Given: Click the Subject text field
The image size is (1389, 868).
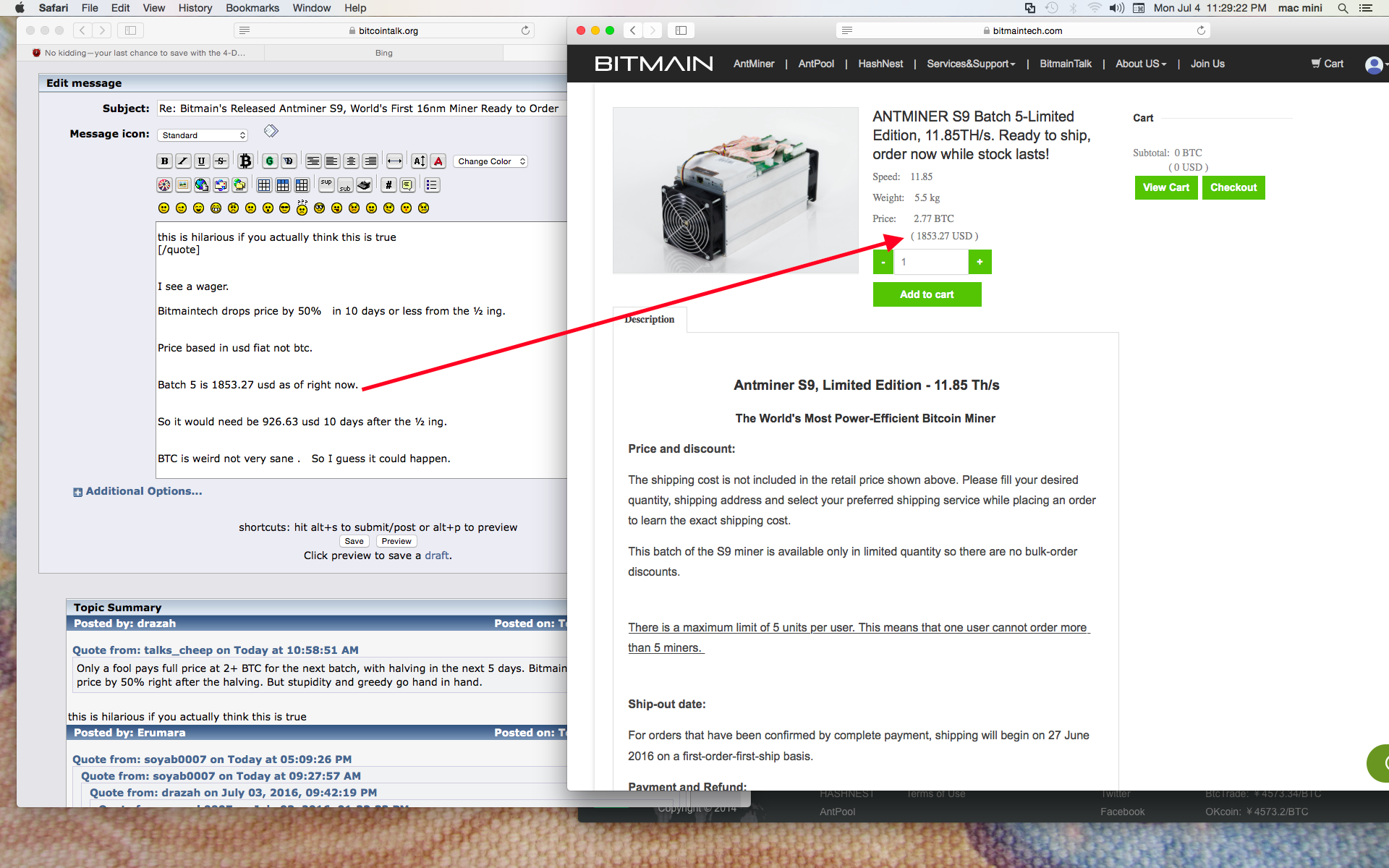Looking at the screenshot, I should [x=362, y=109].
